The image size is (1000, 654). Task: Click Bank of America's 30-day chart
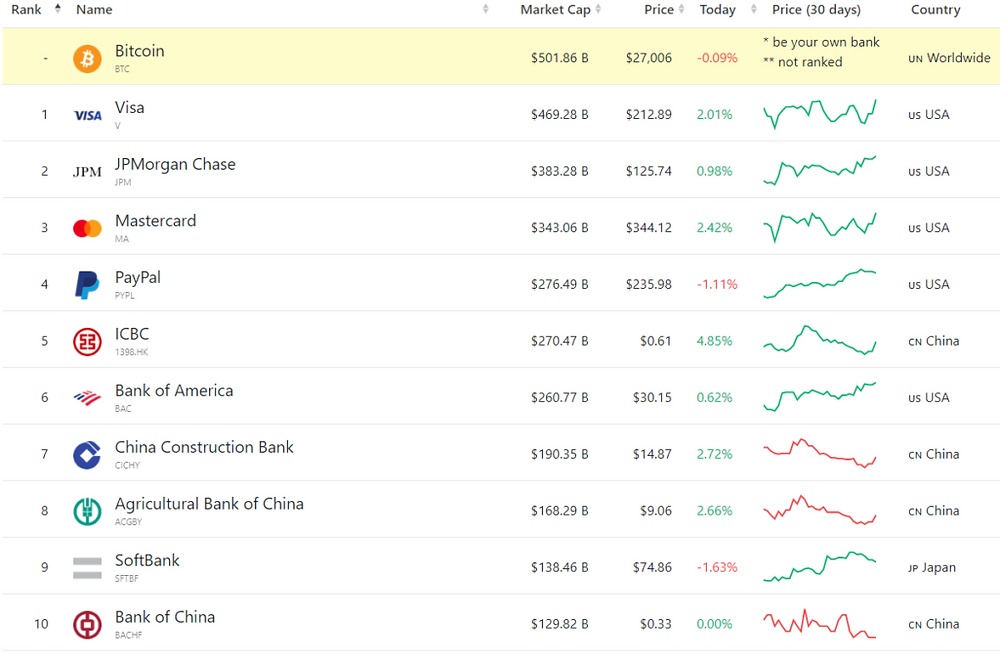pos(820,397)
